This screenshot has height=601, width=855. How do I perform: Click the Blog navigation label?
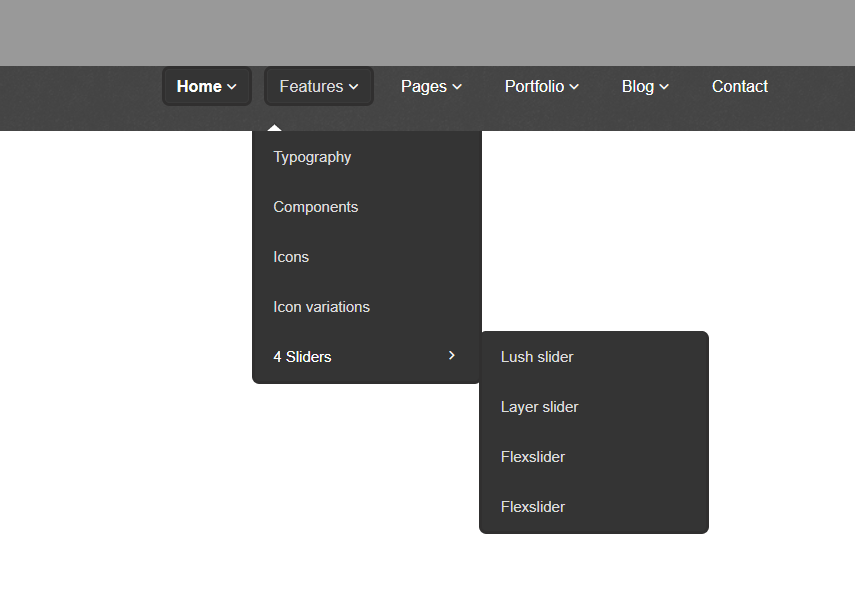pos(637,87)
